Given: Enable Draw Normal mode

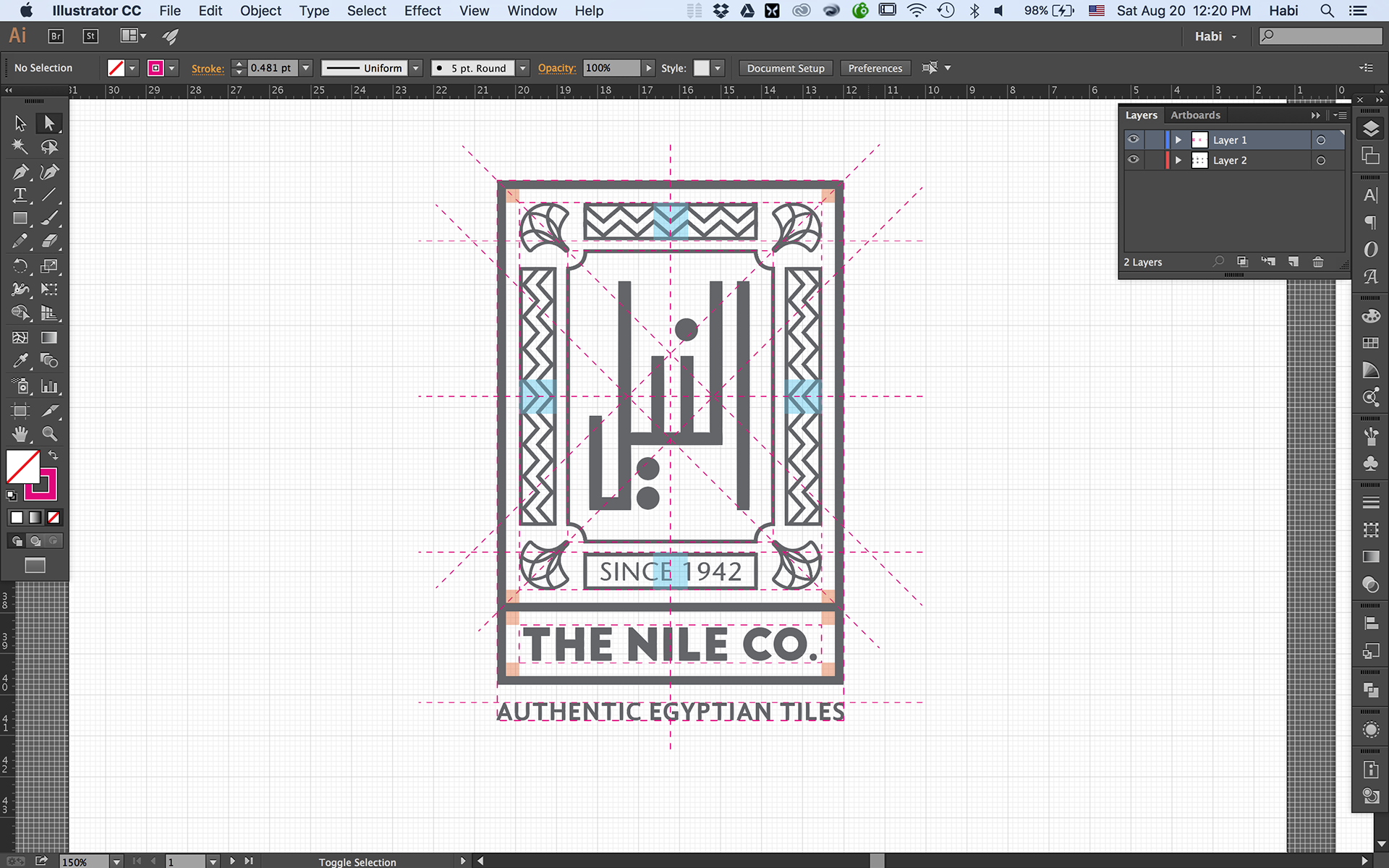Looking at the screenshot, I should coord(17,540).
